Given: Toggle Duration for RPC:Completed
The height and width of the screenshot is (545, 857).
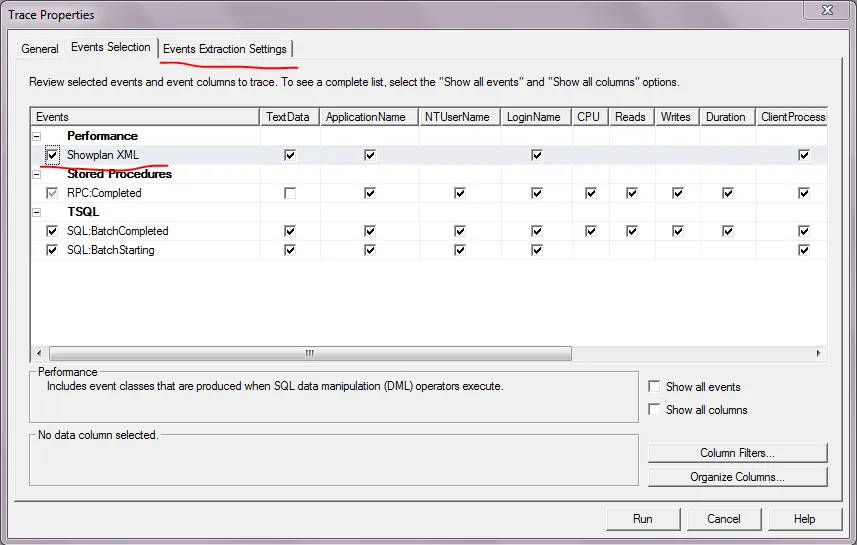Looking at the screenshot, I should (x=727, y=193).
